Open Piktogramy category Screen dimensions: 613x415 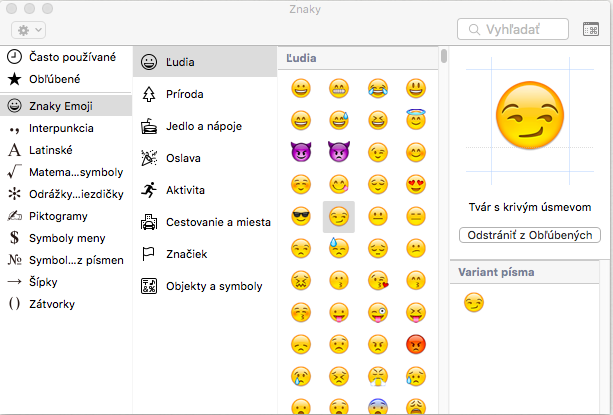pos(66,216)
